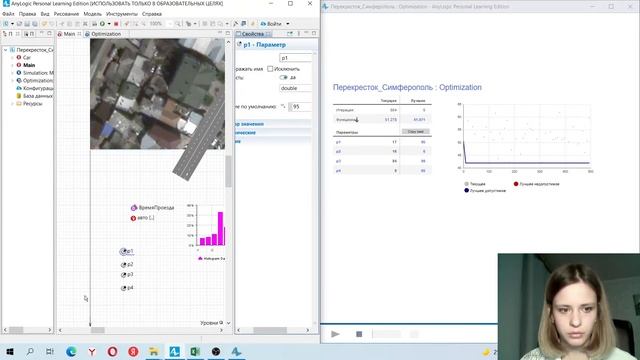This screenshot has height=360, width=640.
Task: Select Car agent in project tree
Action: 24,58
